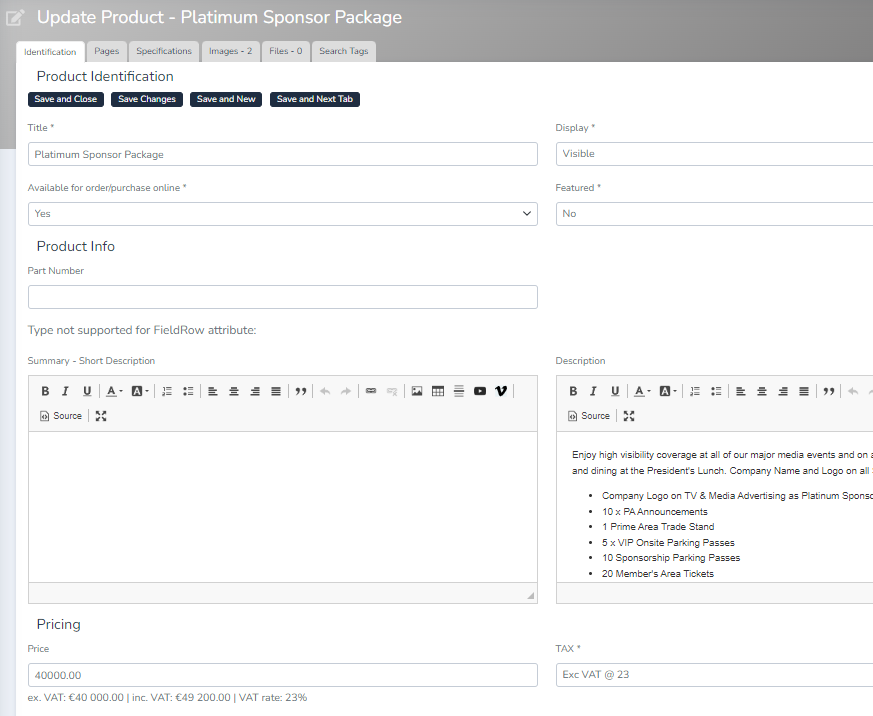Toggle numbered list in Summary editor
The image size is (873, 716).
167,391
